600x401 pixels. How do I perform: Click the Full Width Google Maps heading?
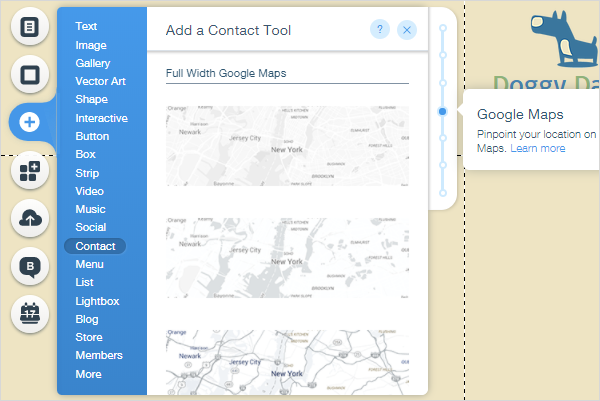click(x=226, y=73)
